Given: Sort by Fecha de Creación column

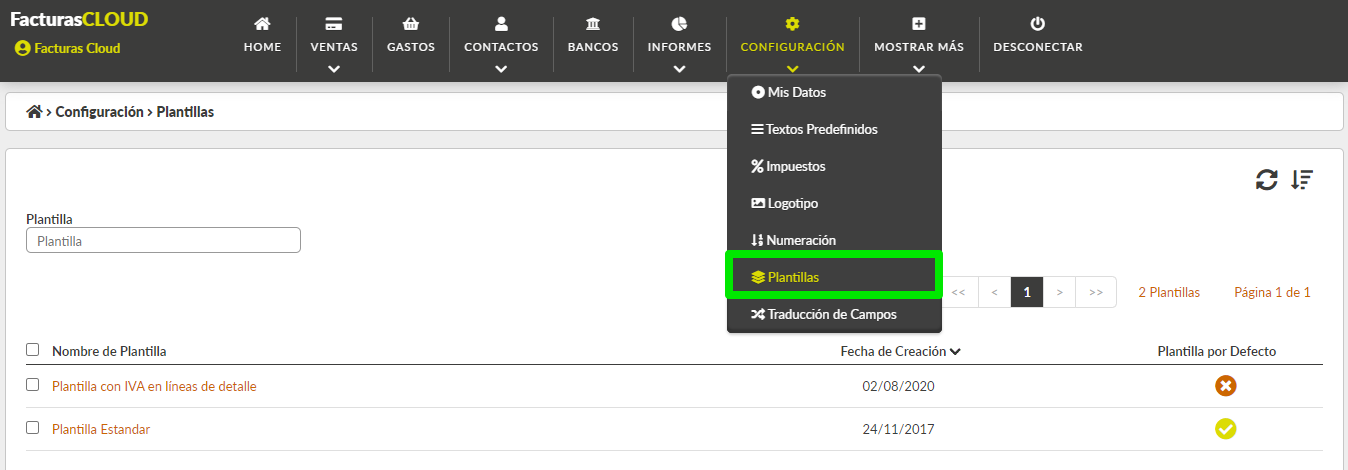Looking at the screenshot, I should (x=900, y=351).
